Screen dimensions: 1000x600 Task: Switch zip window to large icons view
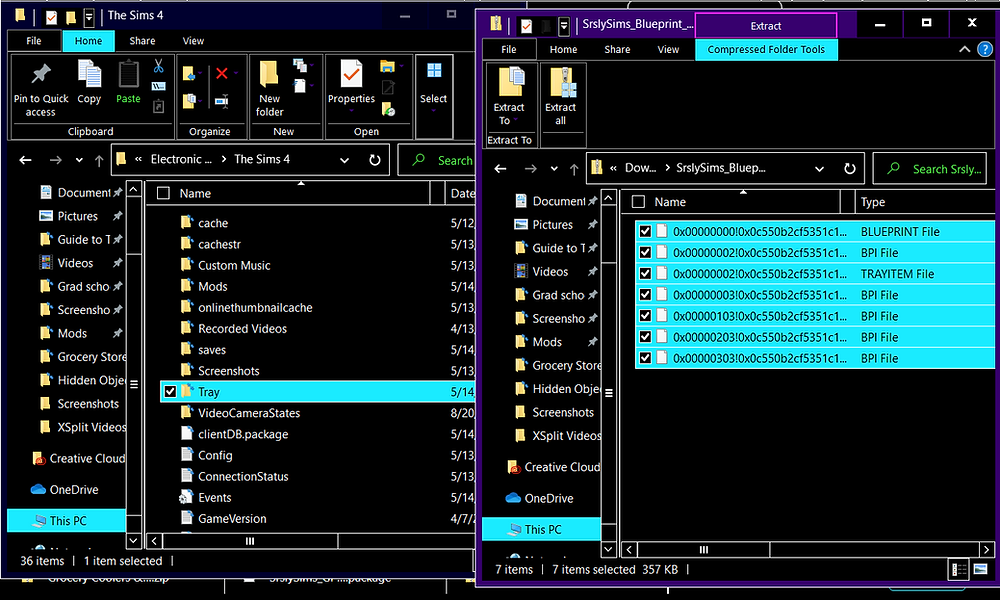pos(981,569)
